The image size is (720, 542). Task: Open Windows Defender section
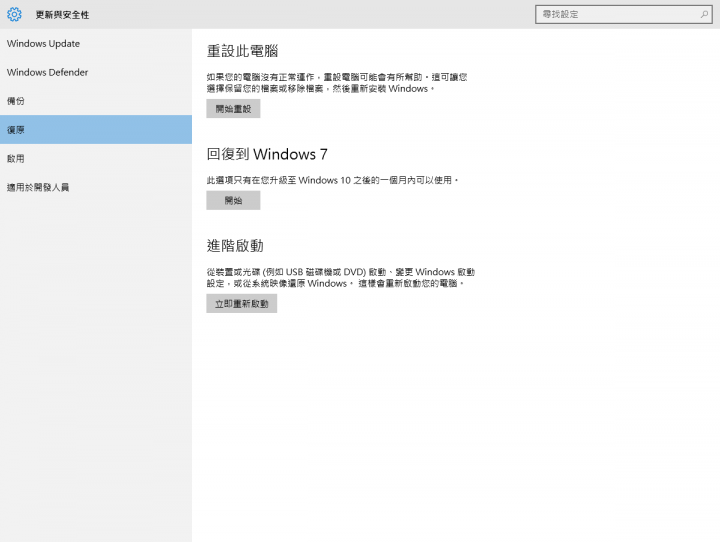pos(96,72)
